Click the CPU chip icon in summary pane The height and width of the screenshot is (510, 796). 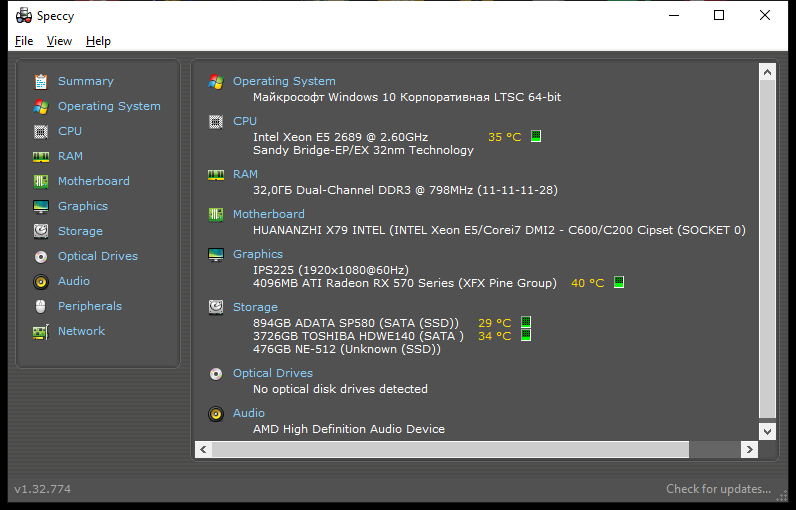point(216,121)
